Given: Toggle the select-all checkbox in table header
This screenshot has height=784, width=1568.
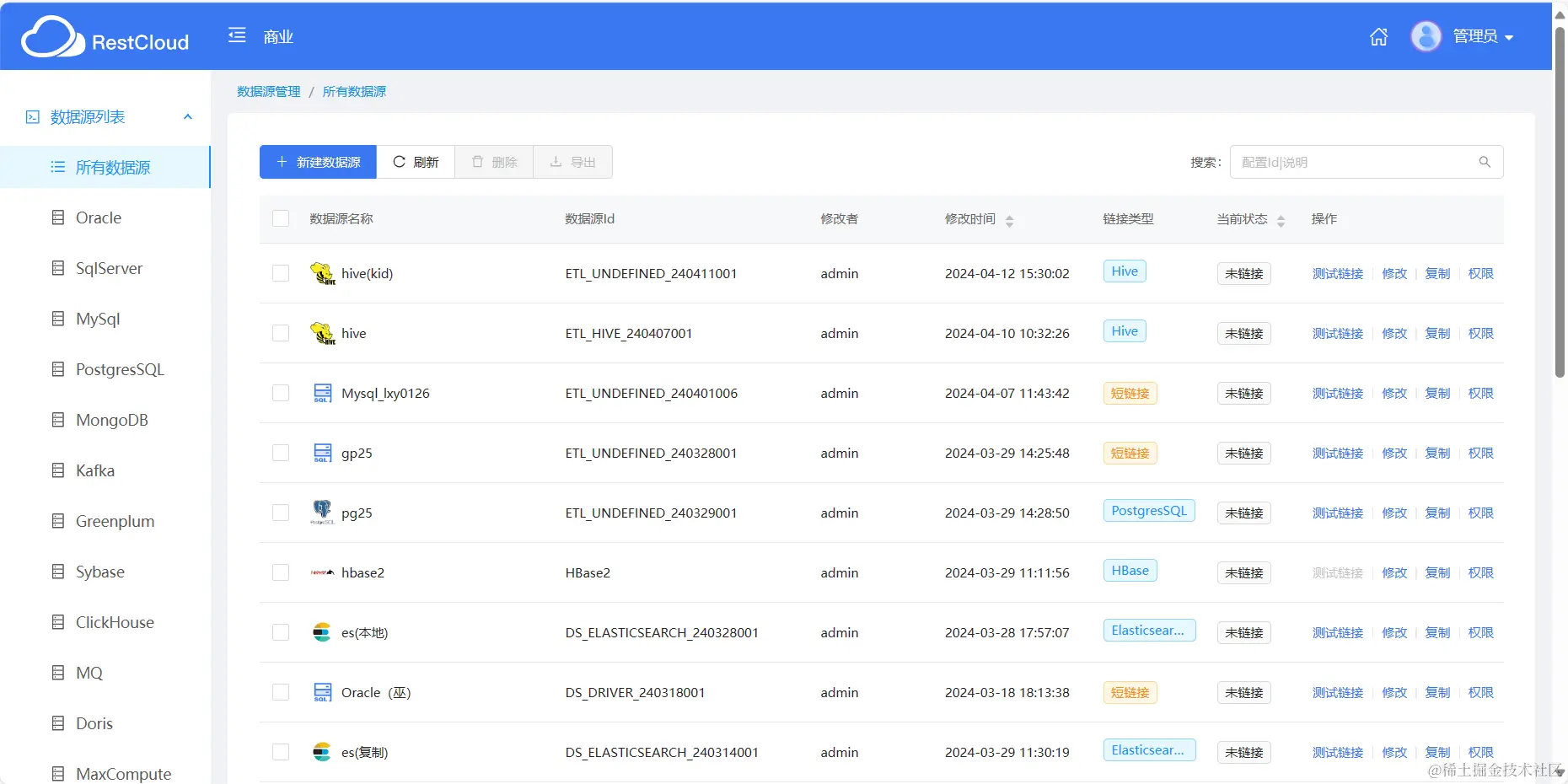Looking at the screenshot, I should (281, 218).
